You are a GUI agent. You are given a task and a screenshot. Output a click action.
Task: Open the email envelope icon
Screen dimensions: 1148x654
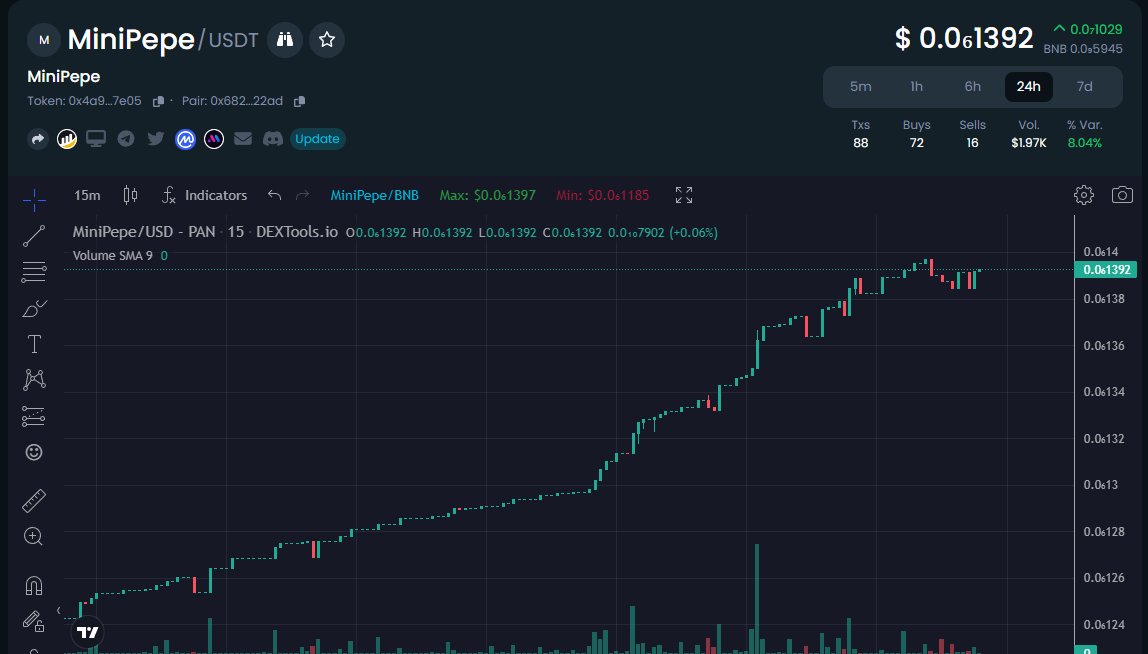243,138
